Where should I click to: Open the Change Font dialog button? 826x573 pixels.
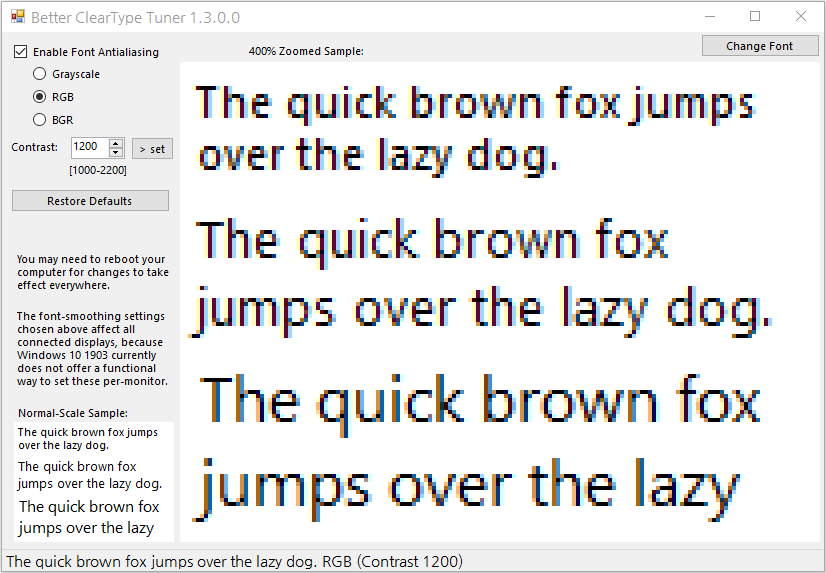[760, 46]
